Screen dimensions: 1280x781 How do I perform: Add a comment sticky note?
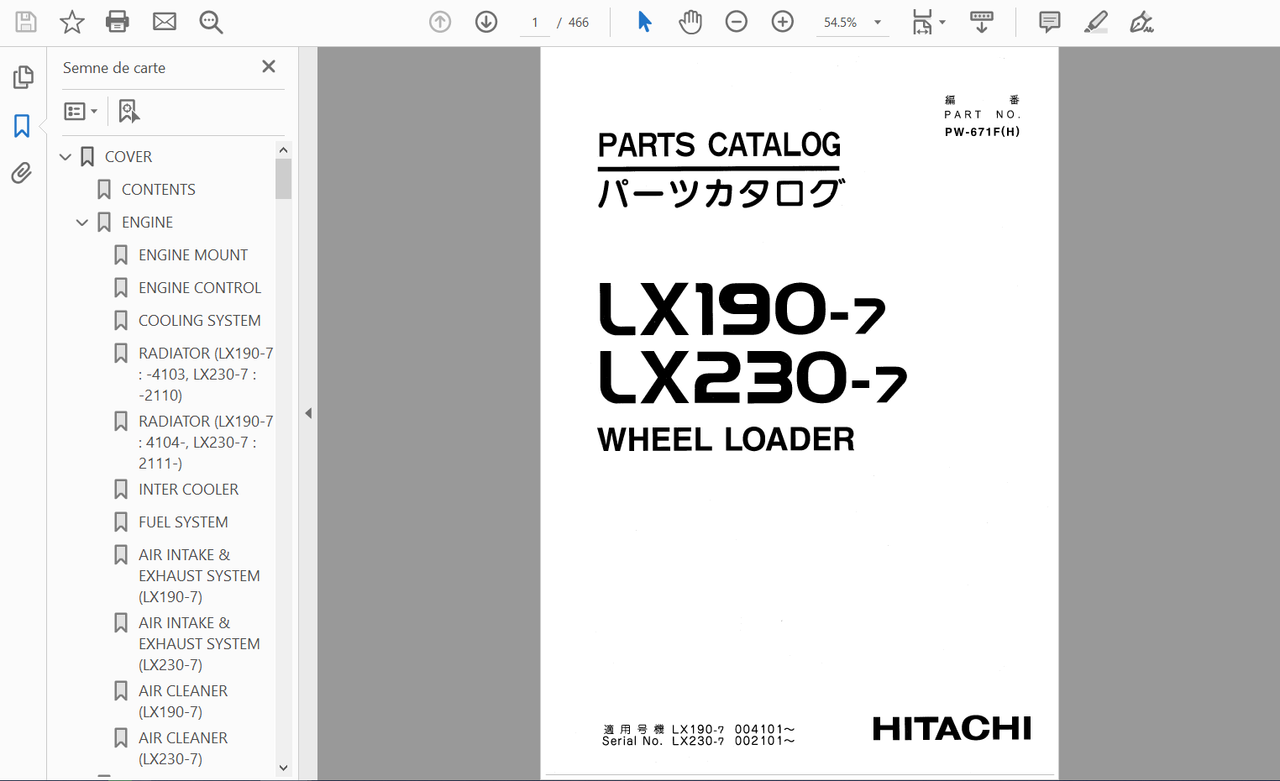pyautogui.click(x=1049, y=22)
